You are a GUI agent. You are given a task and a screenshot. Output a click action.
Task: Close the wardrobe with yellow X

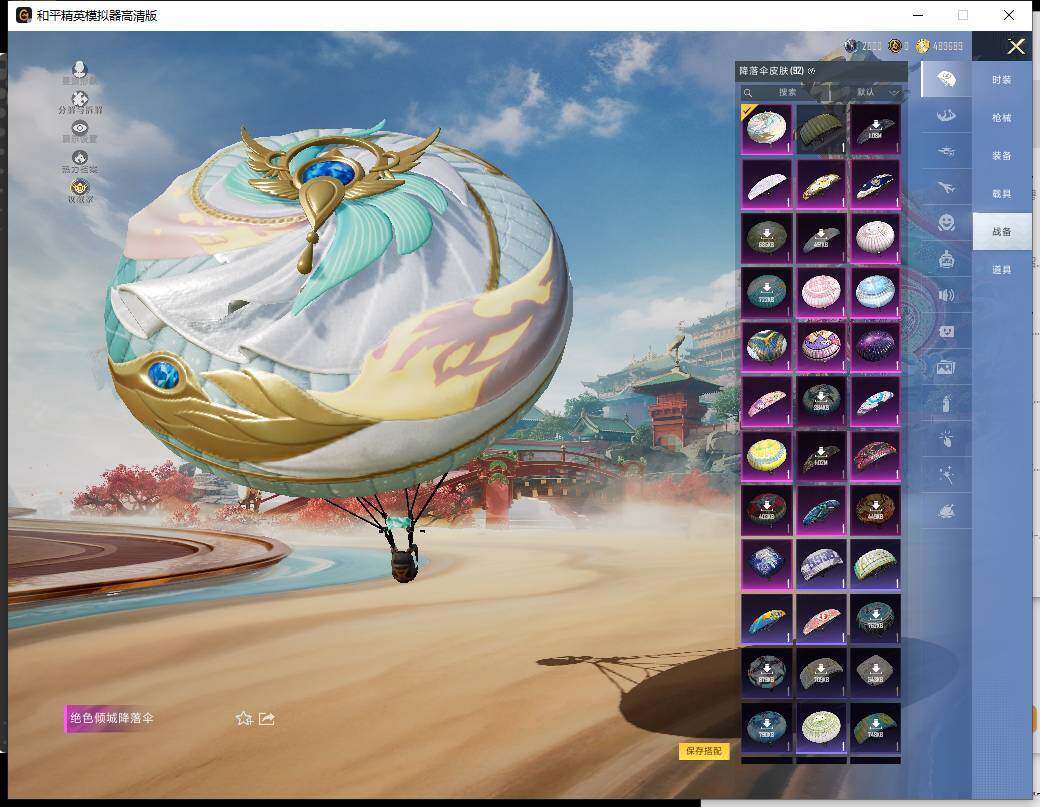(x=1016, y=46)
